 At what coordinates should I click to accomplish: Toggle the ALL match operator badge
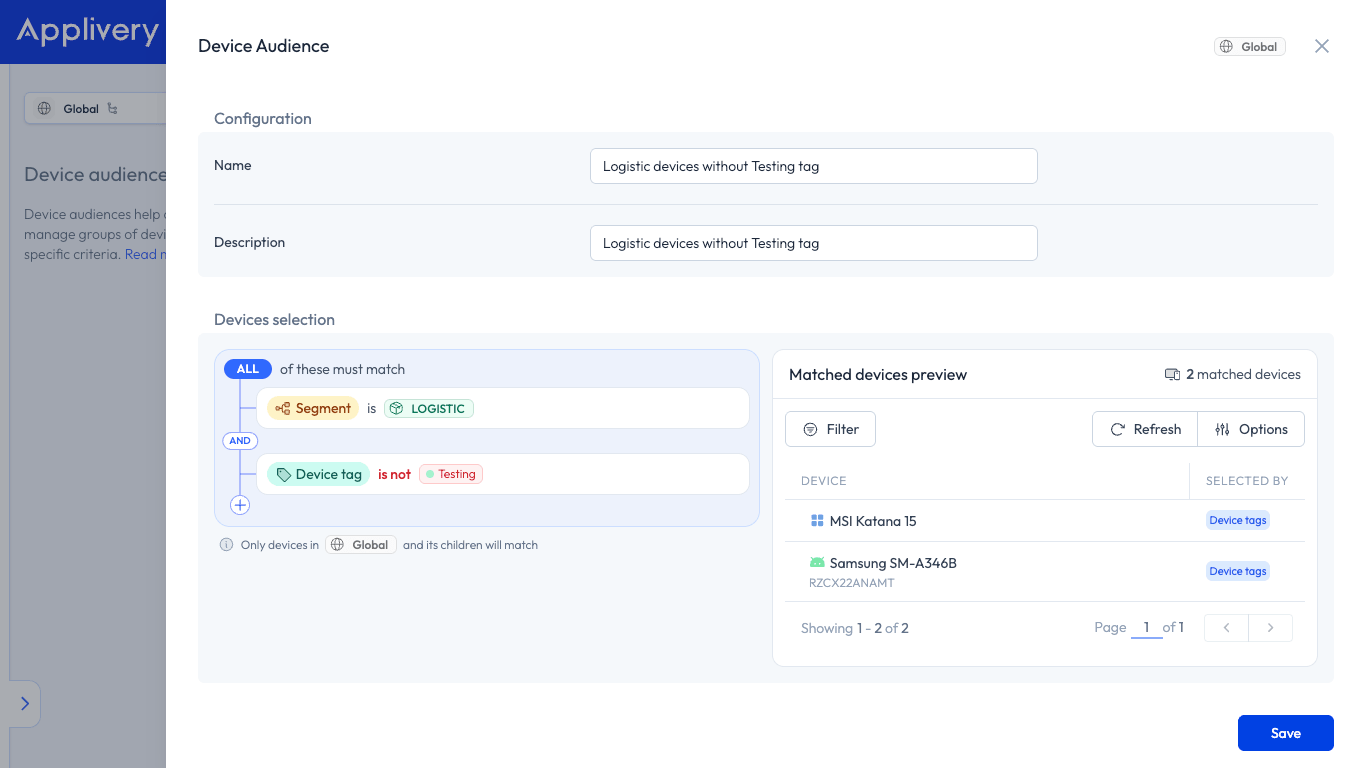tap(248, 369)
